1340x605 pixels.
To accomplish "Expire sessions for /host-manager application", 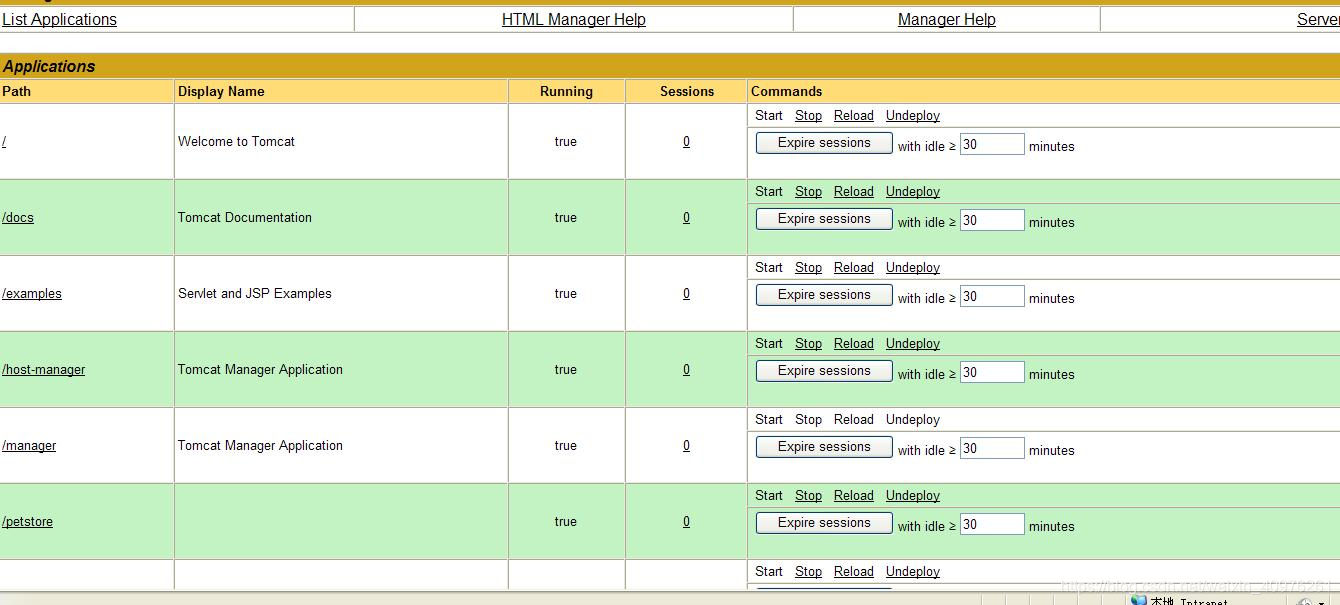I will click(x=824, y=371).
